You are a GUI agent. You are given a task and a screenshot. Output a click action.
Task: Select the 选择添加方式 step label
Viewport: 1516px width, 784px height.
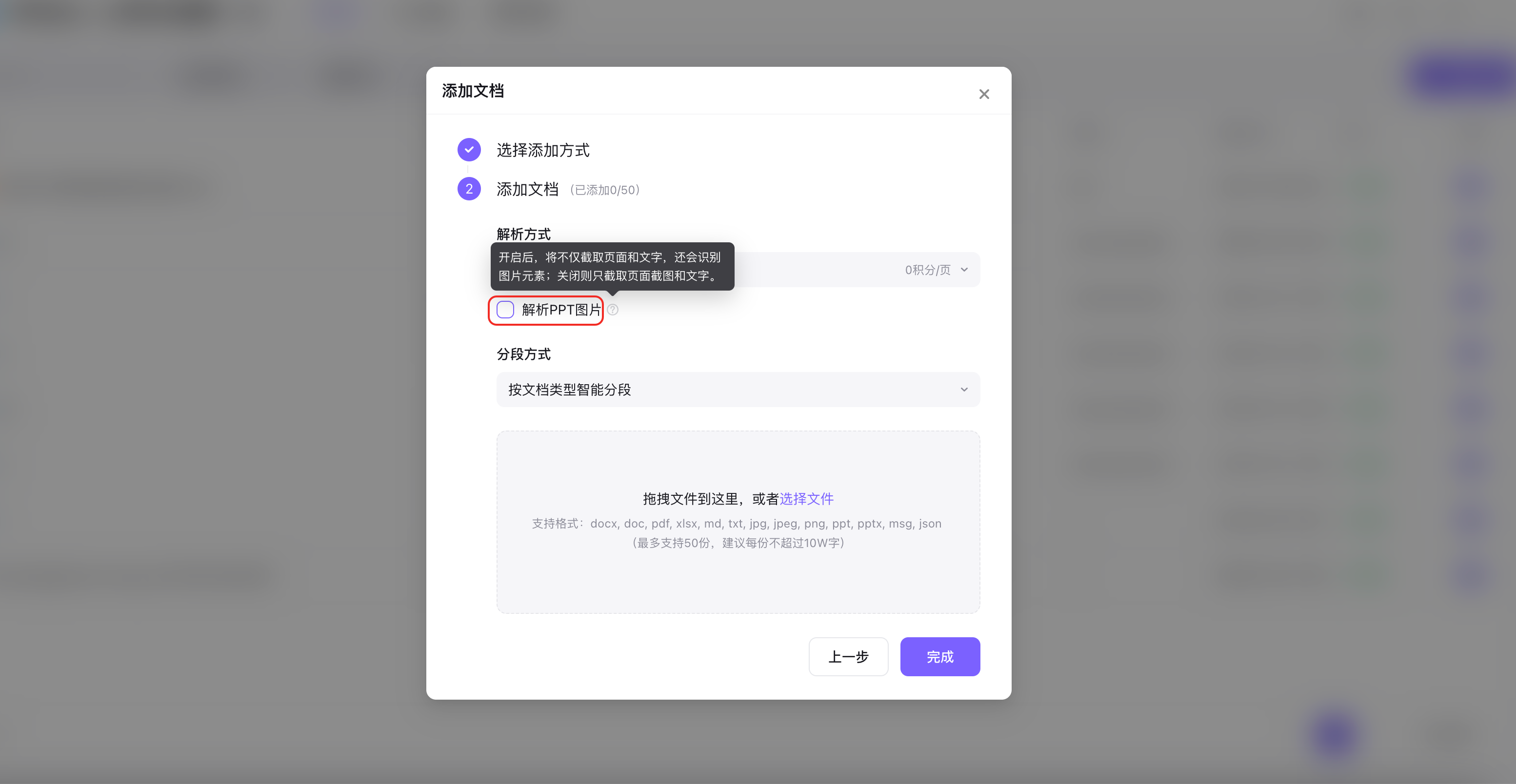point(542,150)
